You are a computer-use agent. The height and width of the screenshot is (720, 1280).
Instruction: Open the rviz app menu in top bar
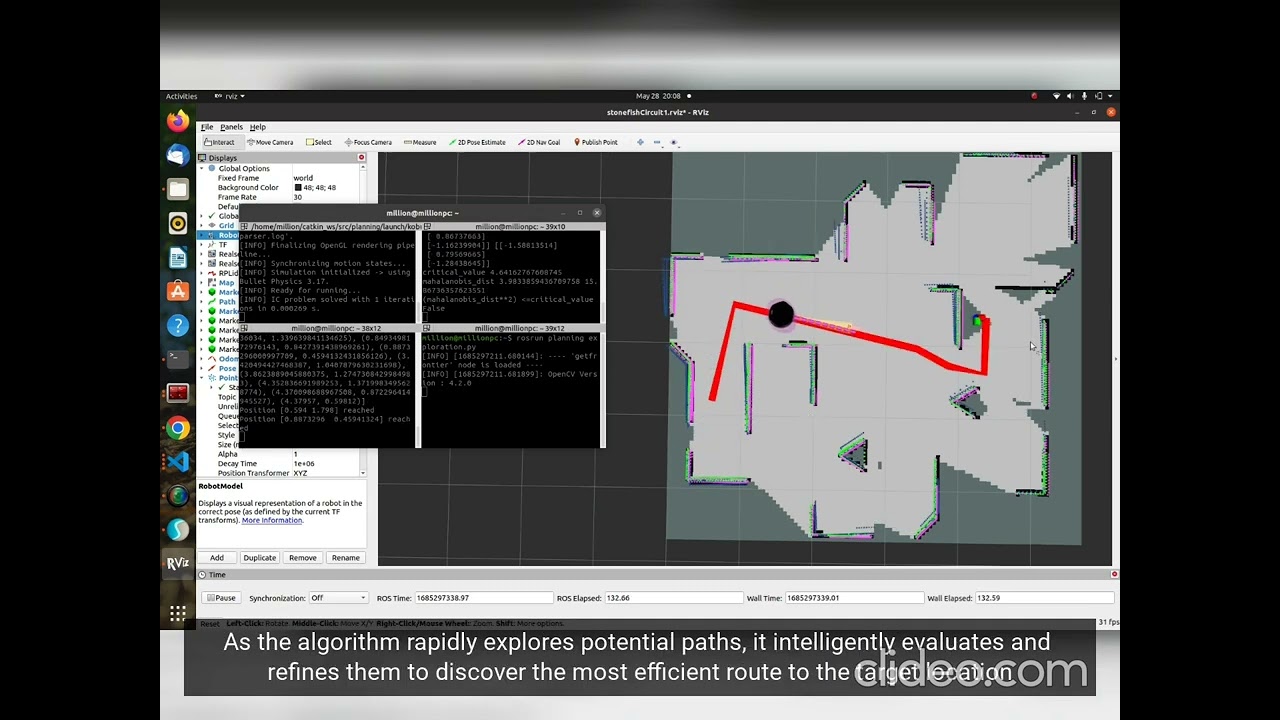[x=229, y=96]
